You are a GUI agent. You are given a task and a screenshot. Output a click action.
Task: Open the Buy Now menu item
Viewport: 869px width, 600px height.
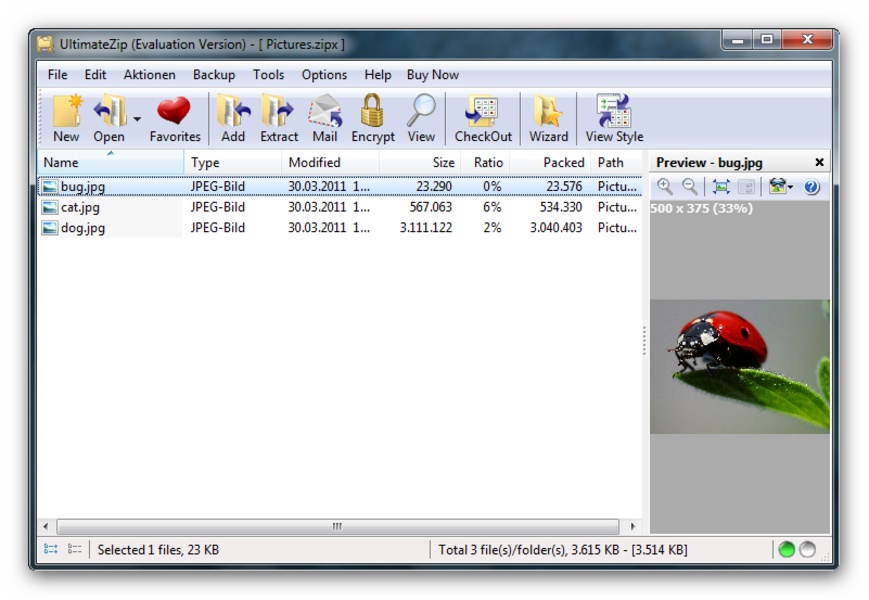pos(432,75)
